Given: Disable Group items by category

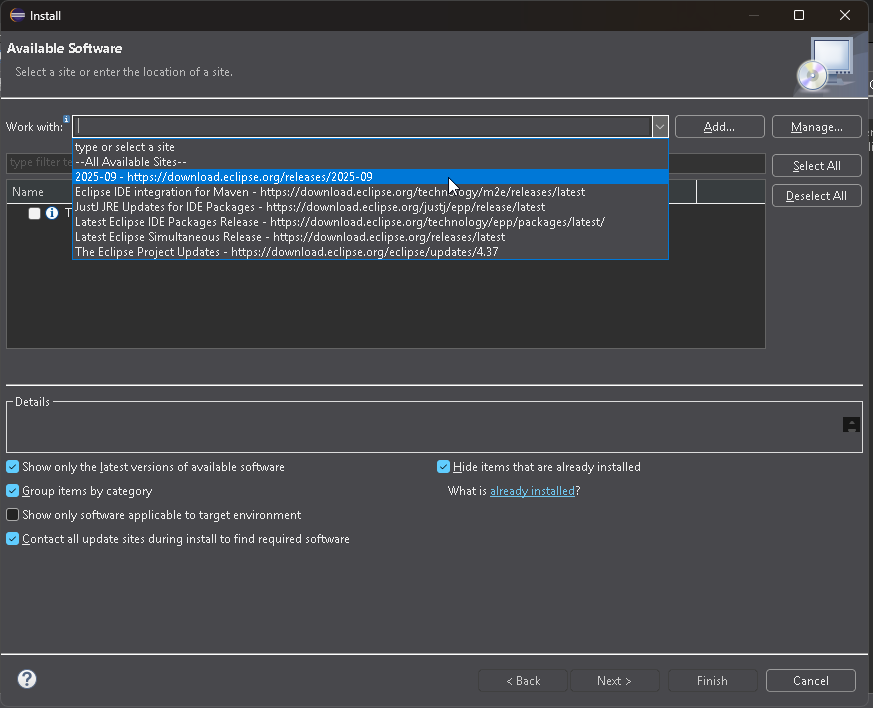Looking at the screenshot, I should tap(12, 490).
